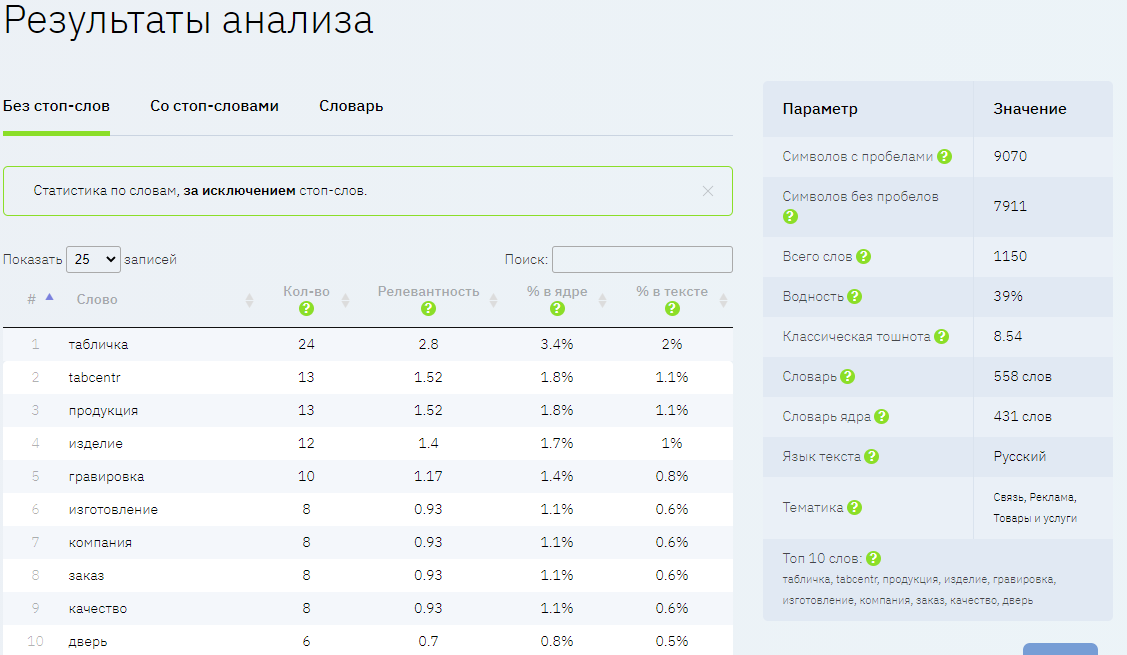Sort by Релевантность column arrows

click(x=493, y=300)
